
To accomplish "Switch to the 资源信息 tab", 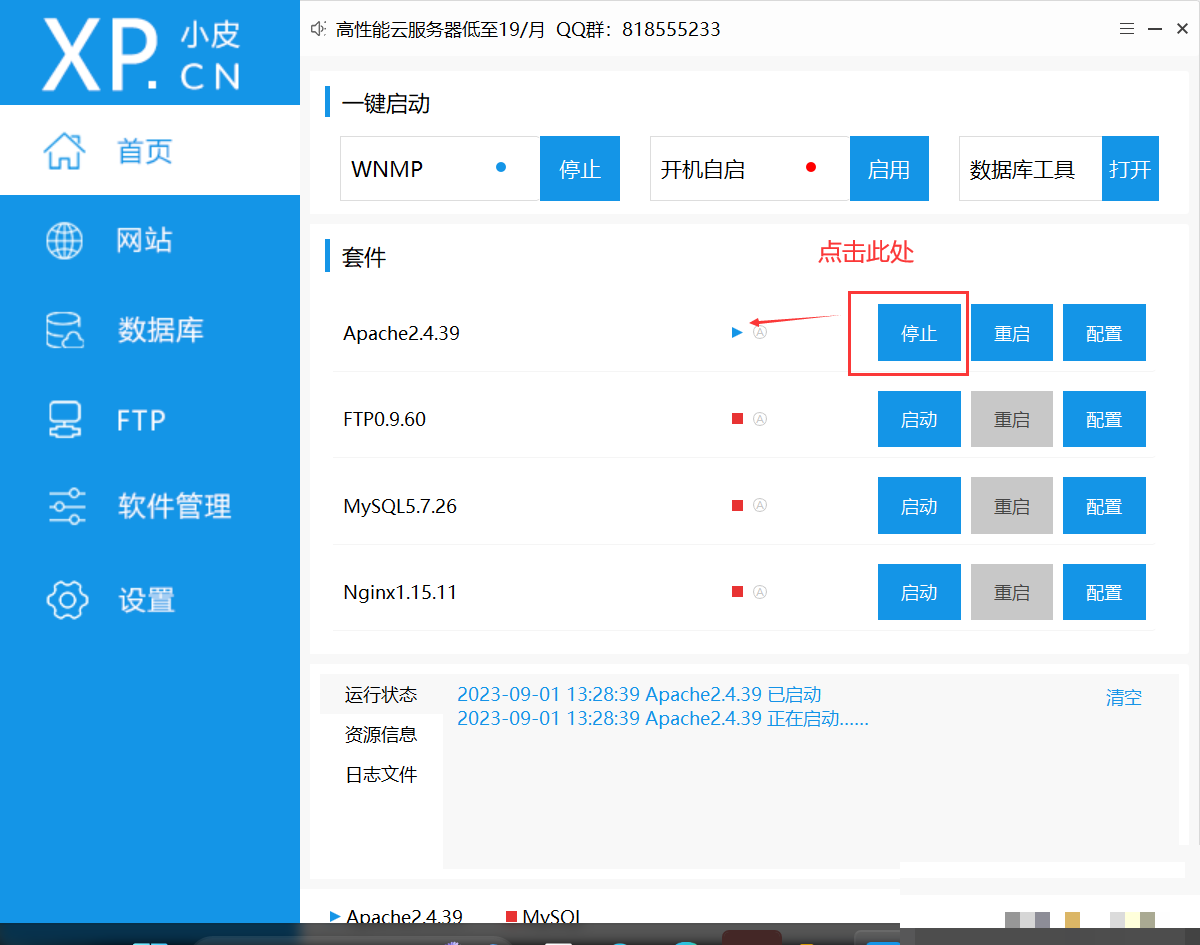I will click(381, 734).
